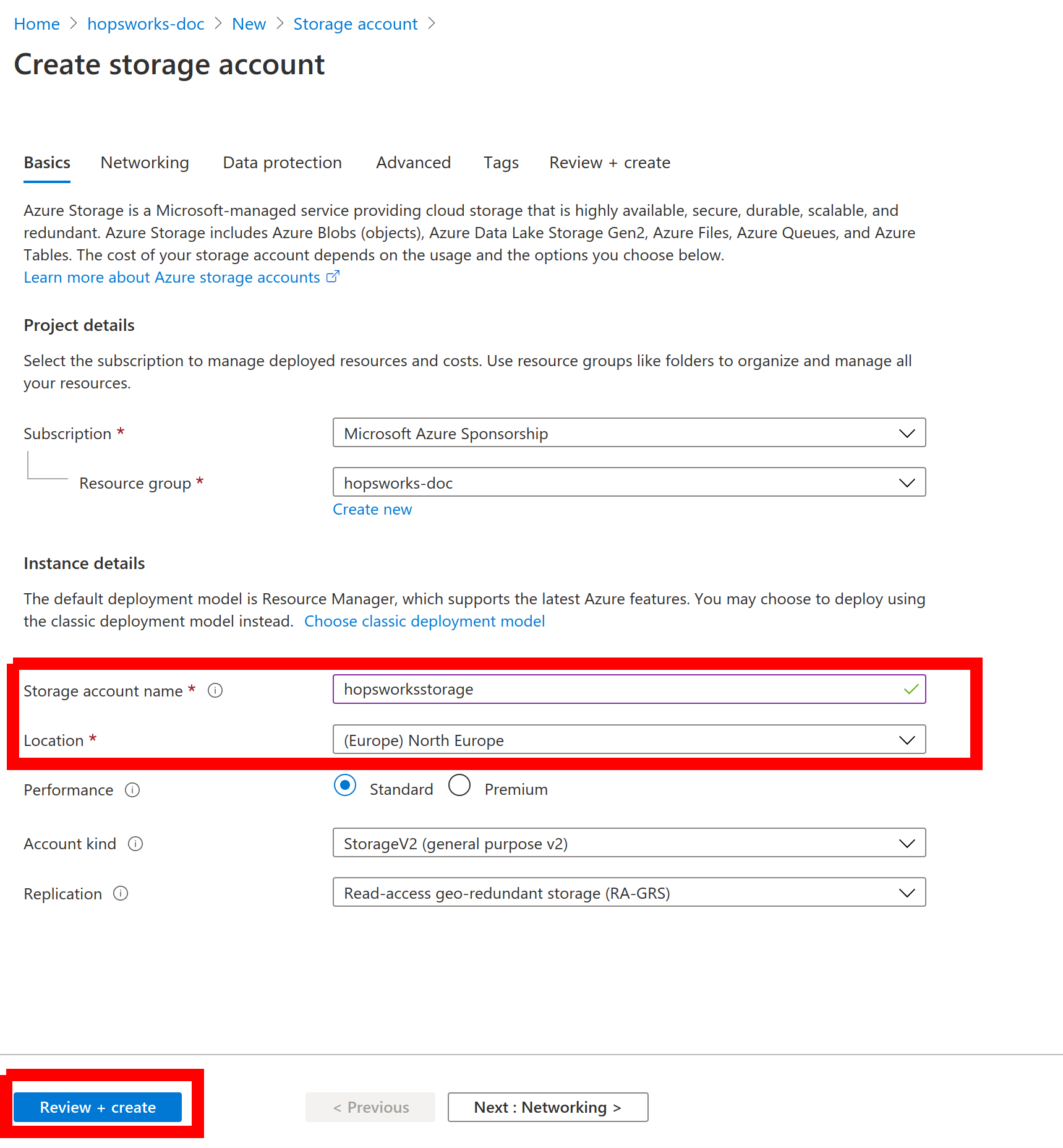Viewport: 1063px width, 1148px height.
Task: Expand the Resource group dropdown
Action: pos(628,482)
